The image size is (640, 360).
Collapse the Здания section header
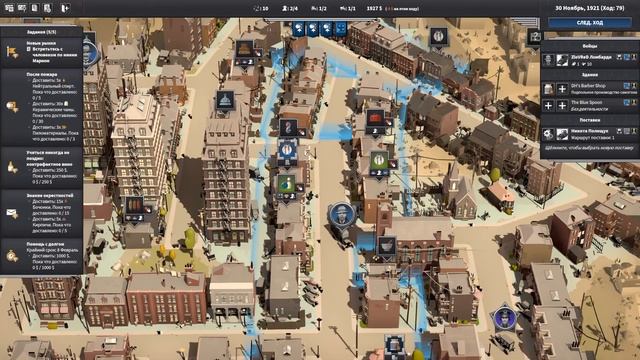(x=590, y=75)
